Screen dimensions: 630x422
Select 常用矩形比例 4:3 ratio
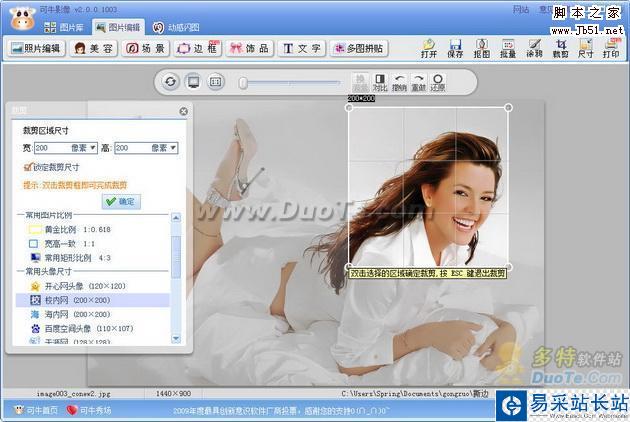(70, 258)
